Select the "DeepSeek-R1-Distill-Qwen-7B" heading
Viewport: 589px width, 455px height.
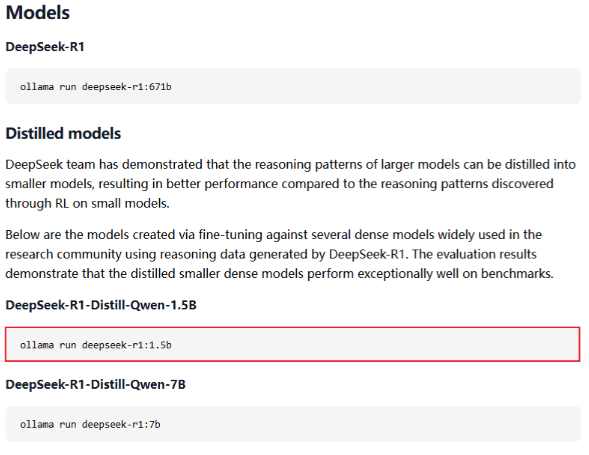pos(95,385)
